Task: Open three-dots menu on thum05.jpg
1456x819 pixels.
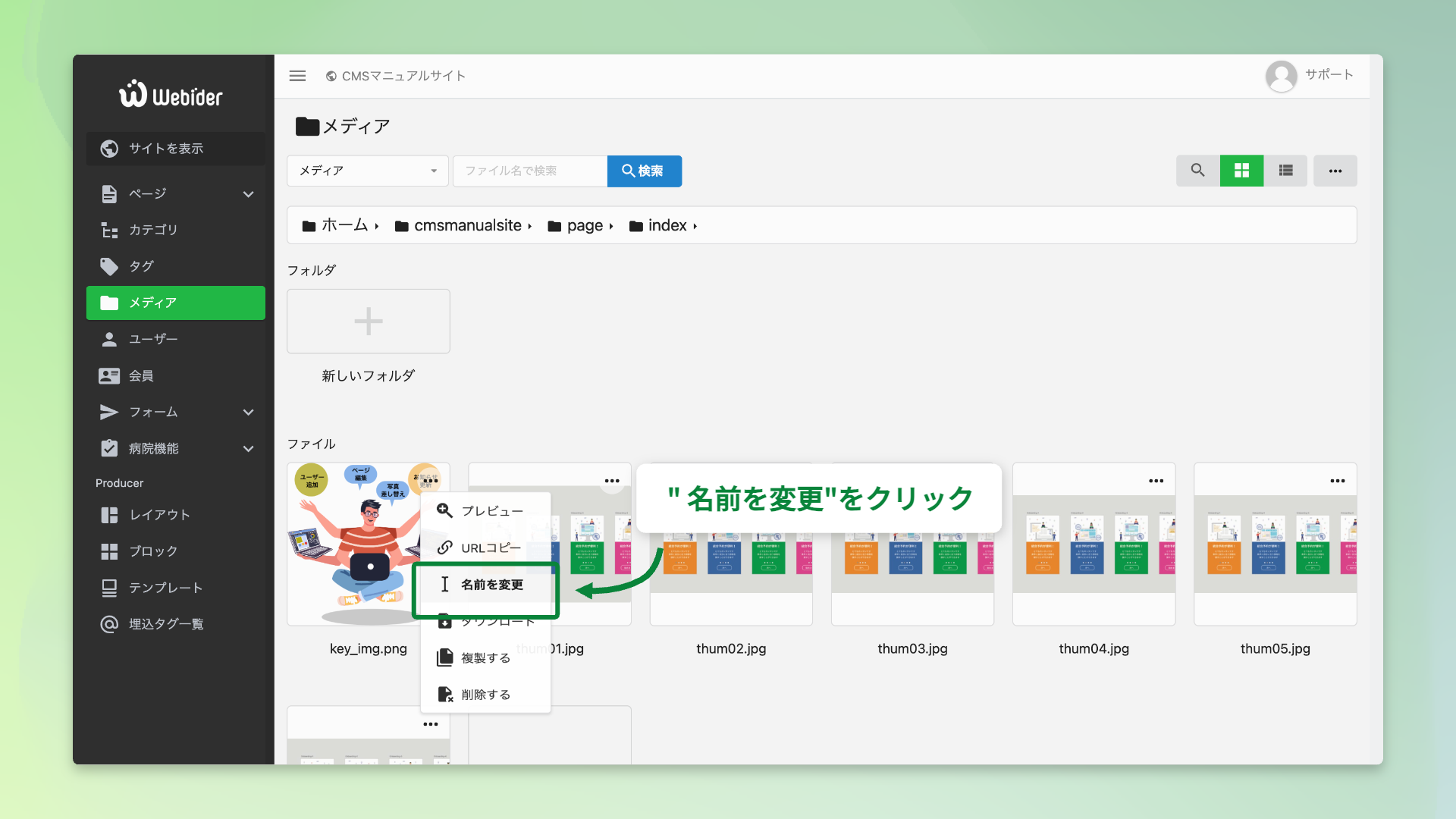Action: [1337, 481]
